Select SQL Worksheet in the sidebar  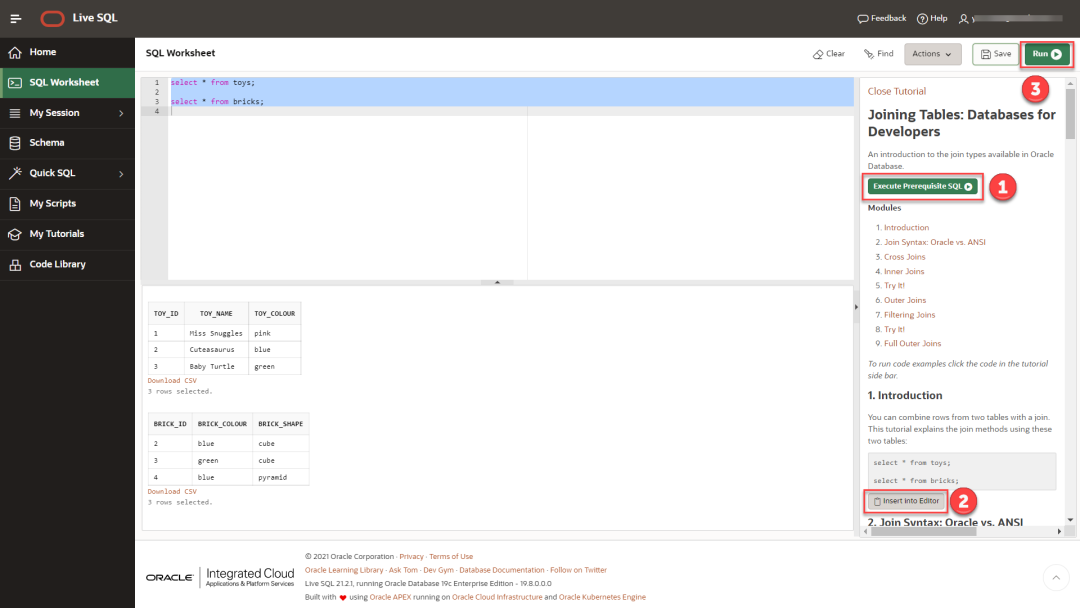pos(68,83)
